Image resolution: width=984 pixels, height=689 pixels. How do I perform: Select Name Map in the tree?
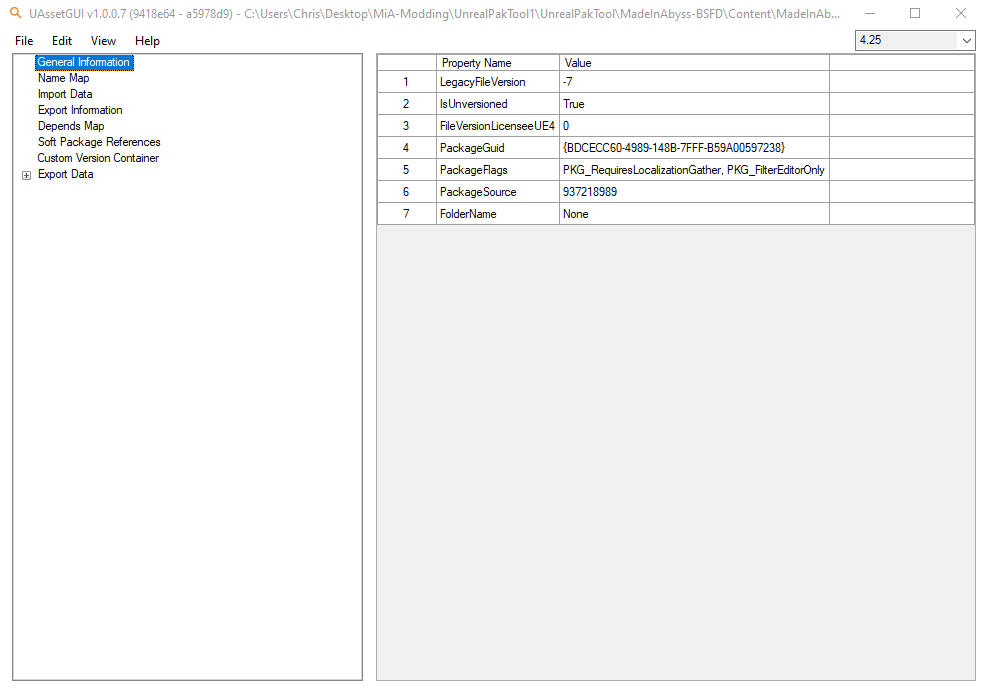(x=63, y=78)
